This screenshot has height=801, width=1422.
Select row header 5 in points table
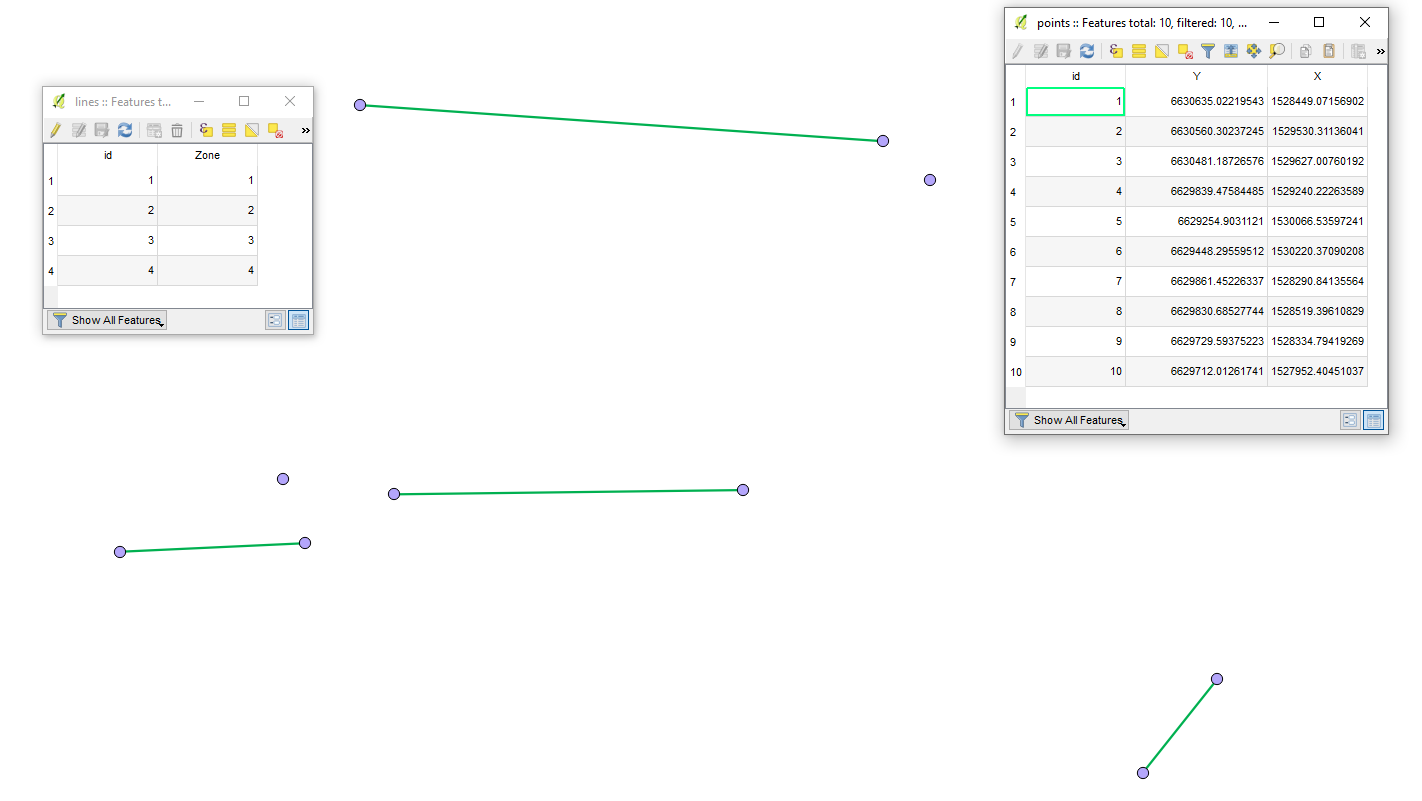(1016, 222)
